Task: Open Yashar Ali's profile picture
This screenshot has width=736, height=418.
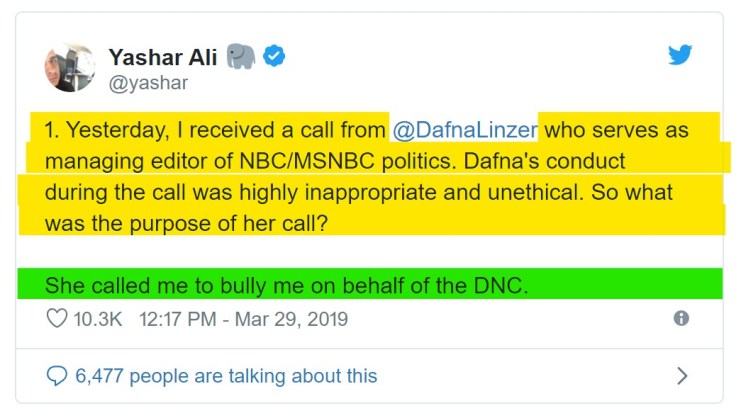Action: (69, 68)
